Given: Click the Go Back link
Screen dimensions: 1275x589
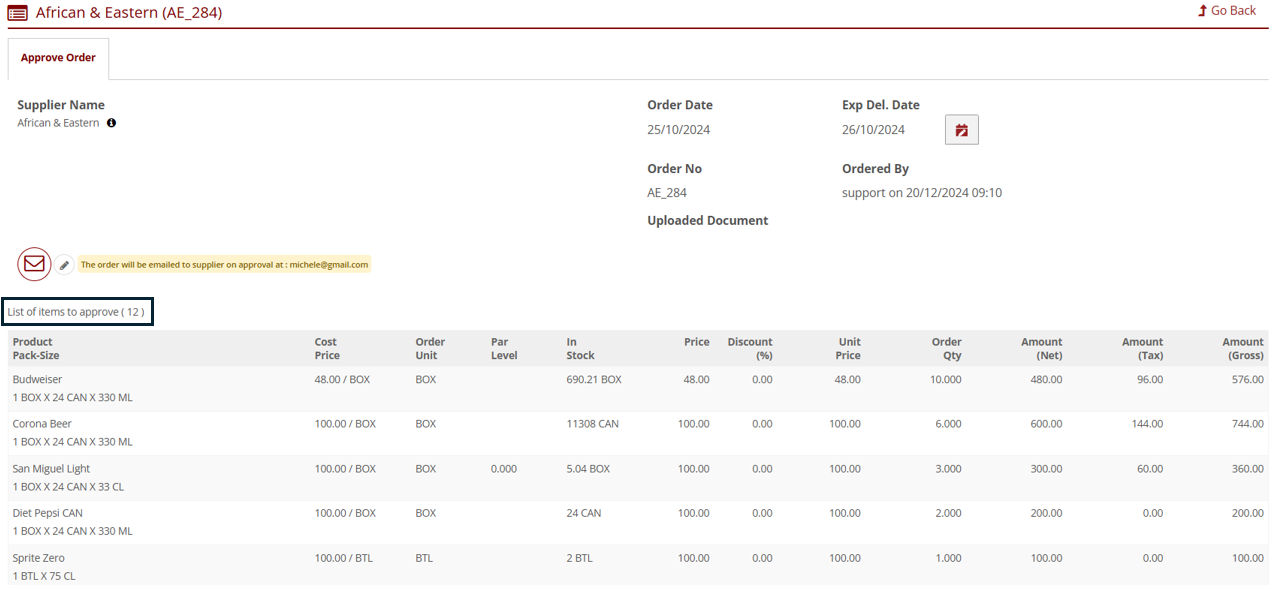Looking at the screenshot, I should pyautogui.click(x=1226, y=10).
